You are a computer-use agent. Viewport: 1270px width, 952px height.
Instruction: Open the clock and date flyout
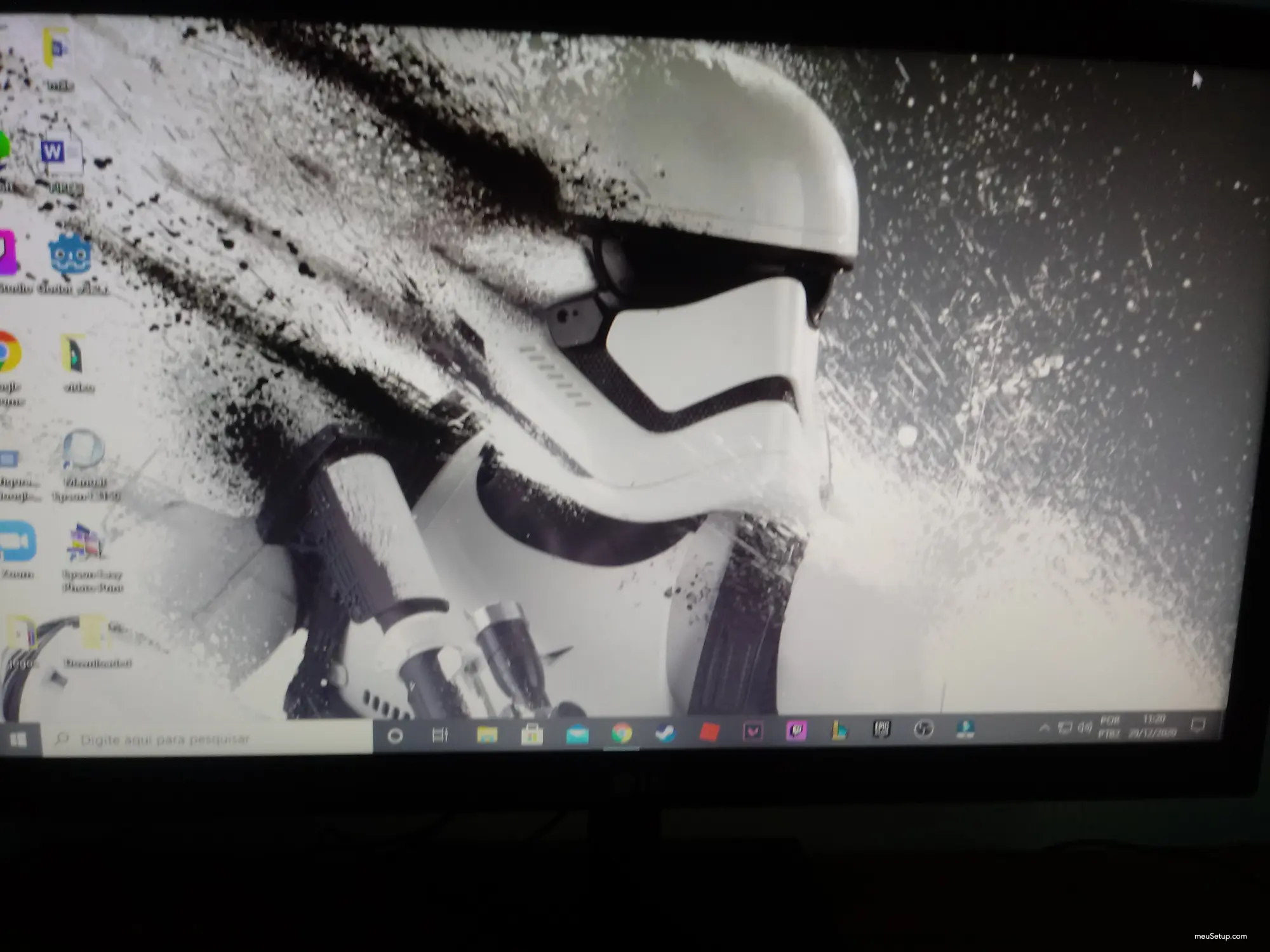[x=1153, y=725]
